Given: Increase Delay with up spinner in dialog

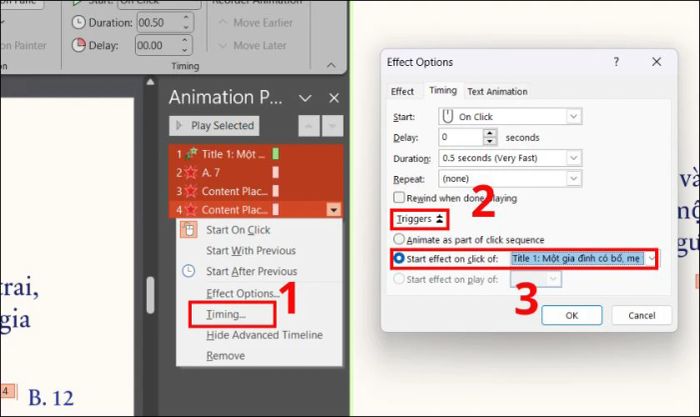Looking at the screenshot, I should pyautogui.click(x=490, y=133).
